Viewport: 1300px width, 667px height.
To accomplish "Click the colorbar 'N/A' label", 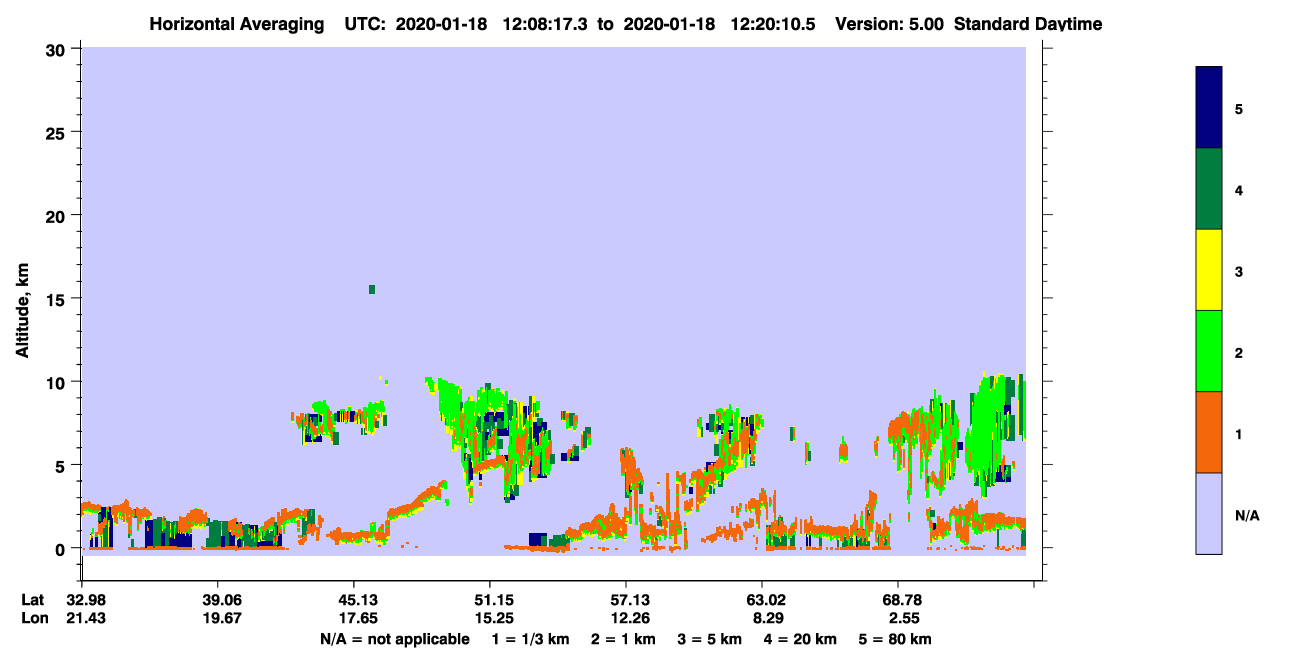I will pos(1247,515).
